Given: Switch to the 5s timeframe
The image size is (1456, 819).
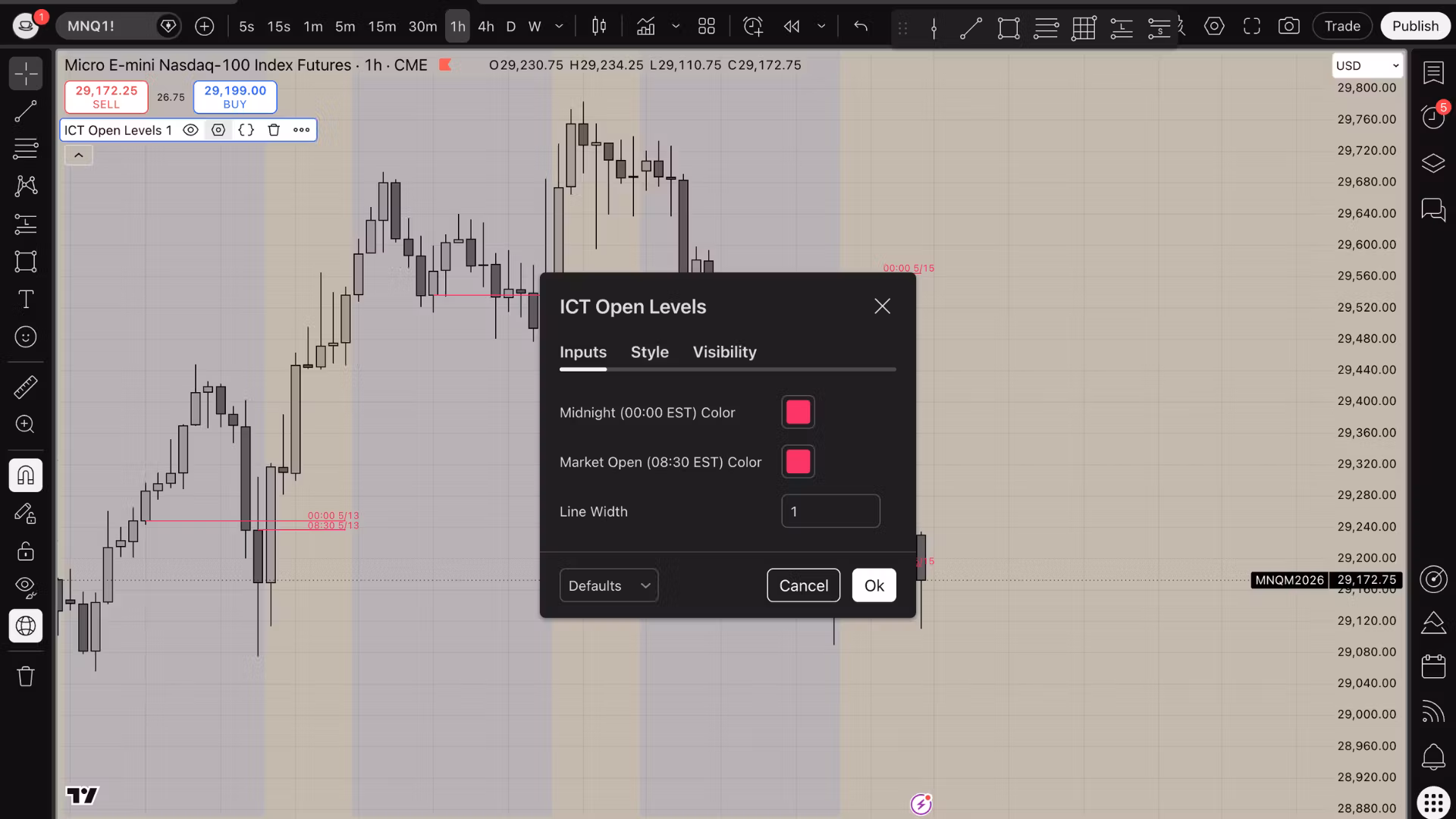Looking at the screenshot, I should tap(246, 27).
